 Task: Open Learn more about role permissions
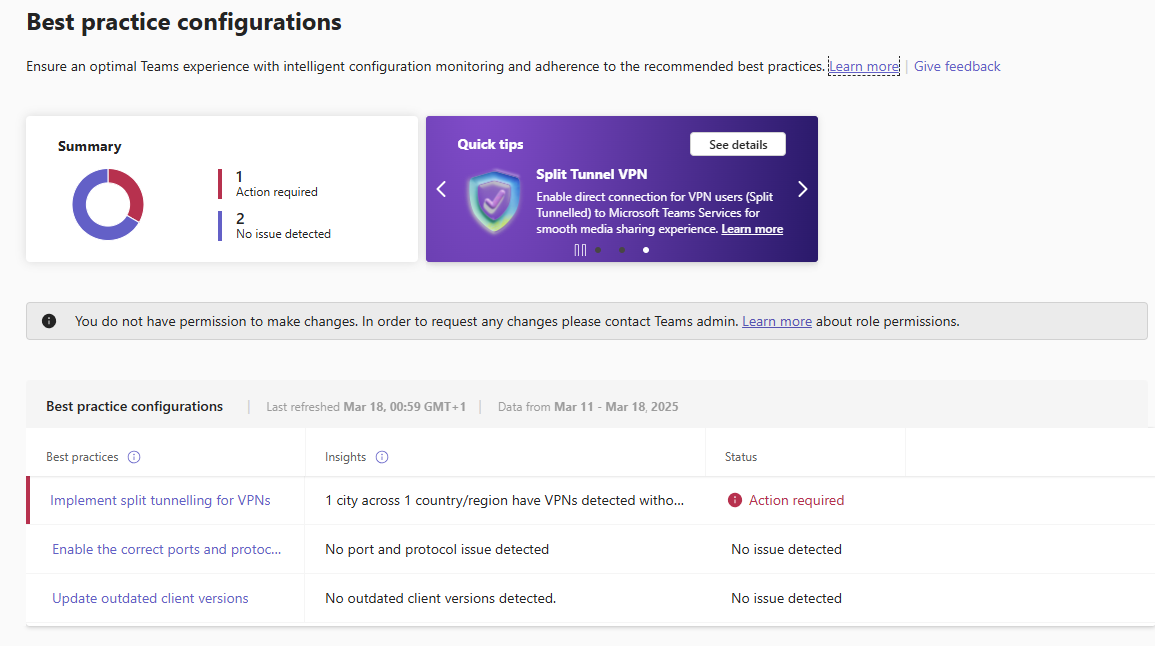point(776,321)
